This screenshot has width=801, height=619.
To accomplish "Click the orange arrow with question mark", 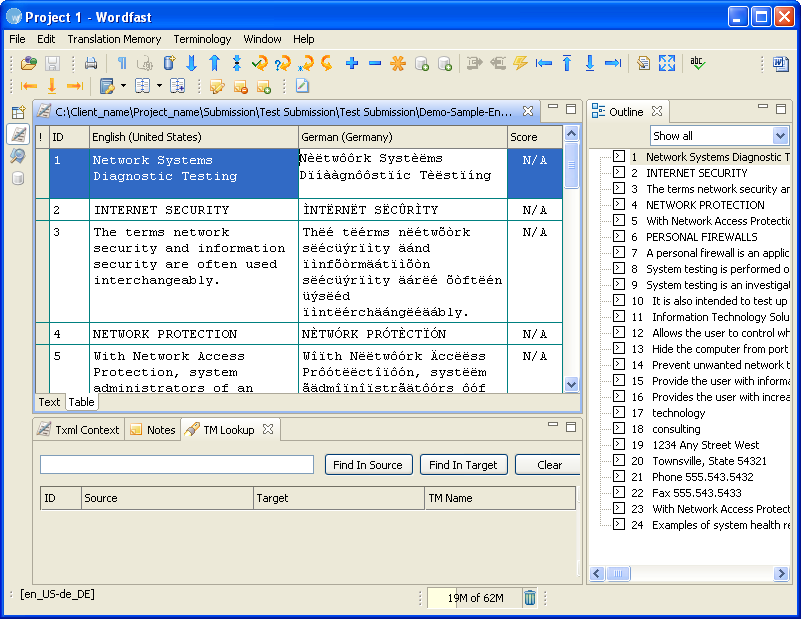I will click(x=282, y=63).
